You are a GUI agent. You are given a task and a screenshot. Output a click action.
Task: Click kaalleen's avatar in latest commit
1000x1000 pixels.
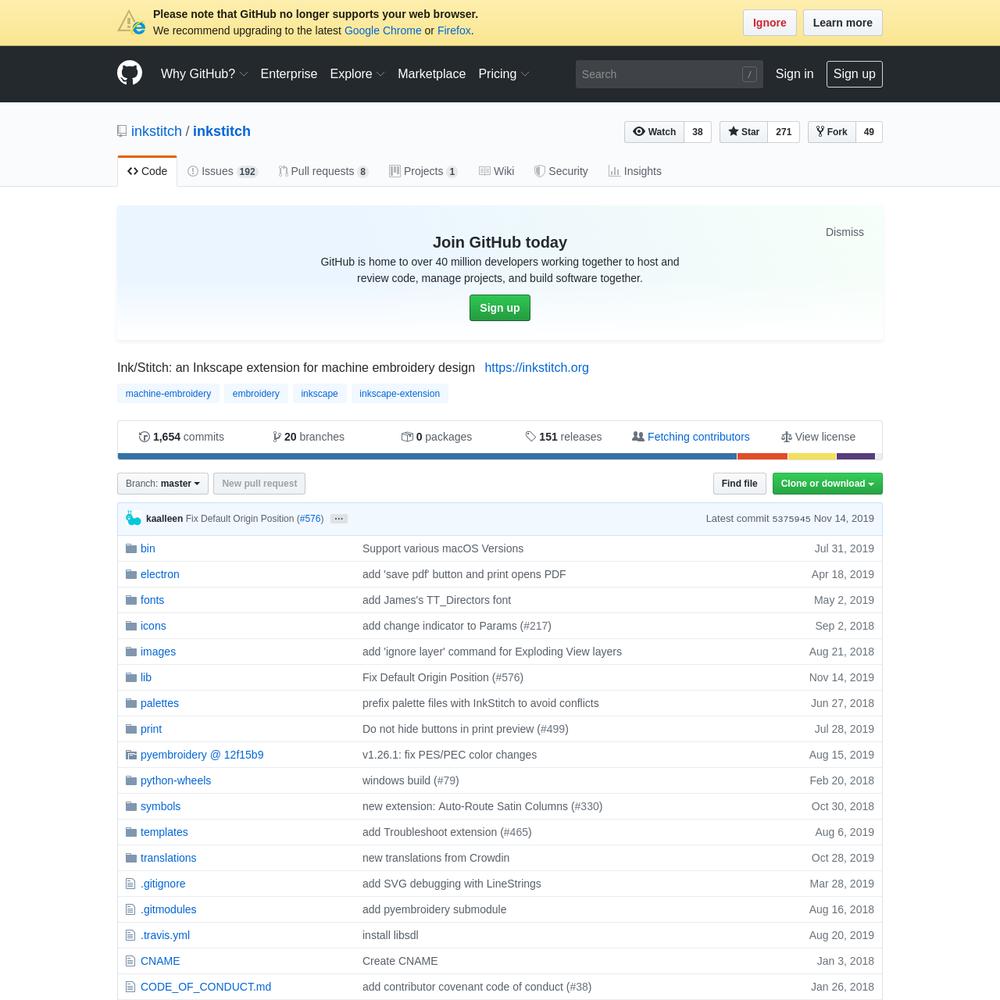133,518
